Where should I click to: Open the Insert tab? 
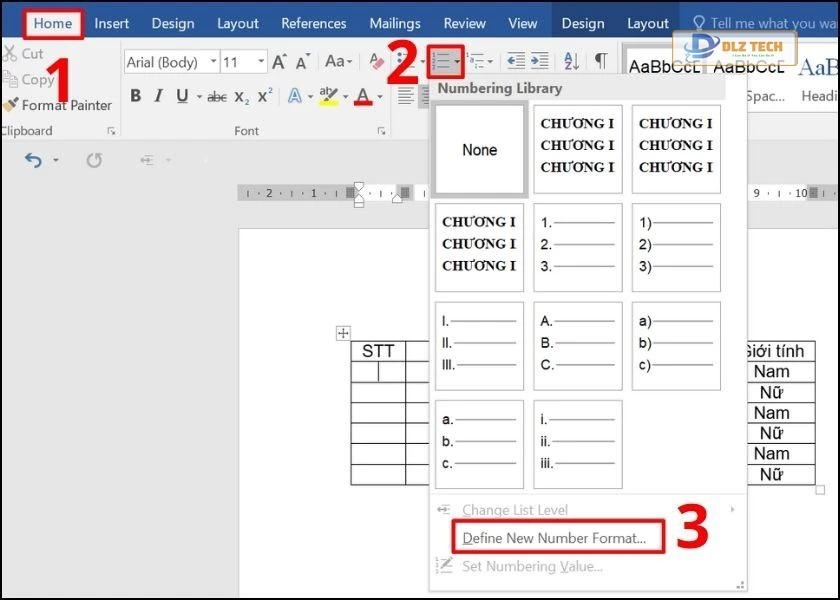pyautogui.click(x=112, y=23)
